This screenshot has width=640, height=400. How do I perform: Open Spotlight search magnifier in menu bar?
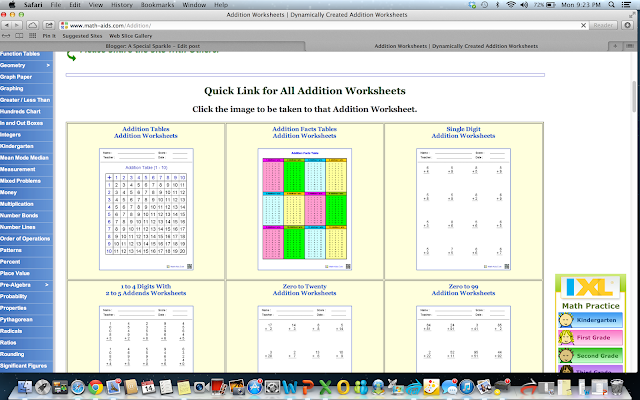tap(611, 5)
